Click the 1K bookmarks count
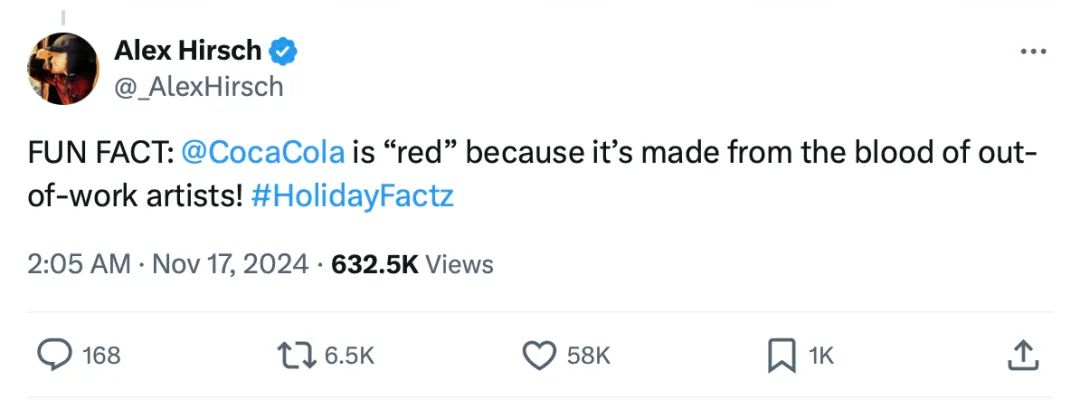1080x418 pixels. (820, 355)
